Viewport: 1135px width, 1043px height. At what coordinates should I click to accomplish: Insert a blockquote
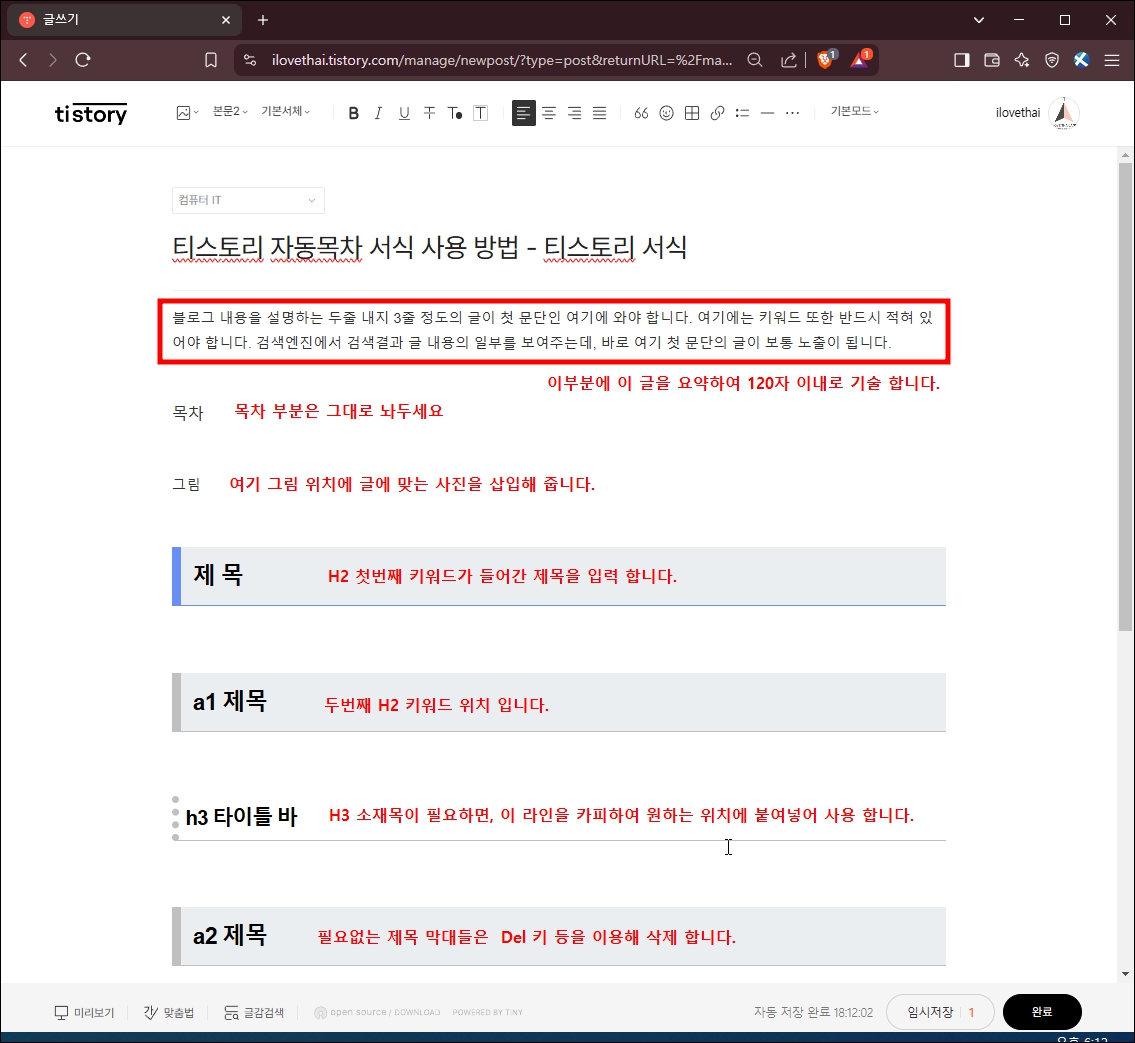pyautogui.click(x=641, y=112)
